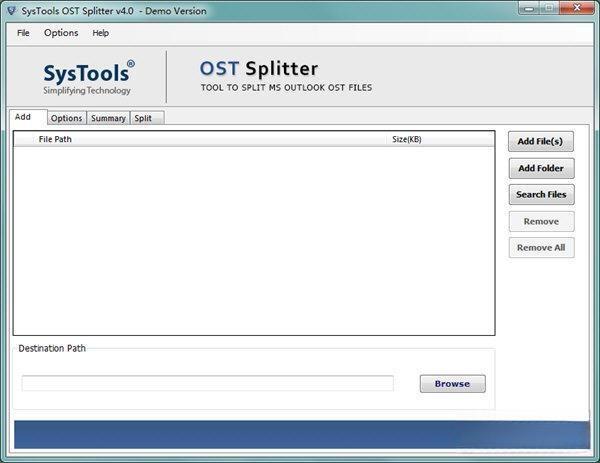
Task: Click the SysTools app icon in title bar
Action: (x=12, y=10)
